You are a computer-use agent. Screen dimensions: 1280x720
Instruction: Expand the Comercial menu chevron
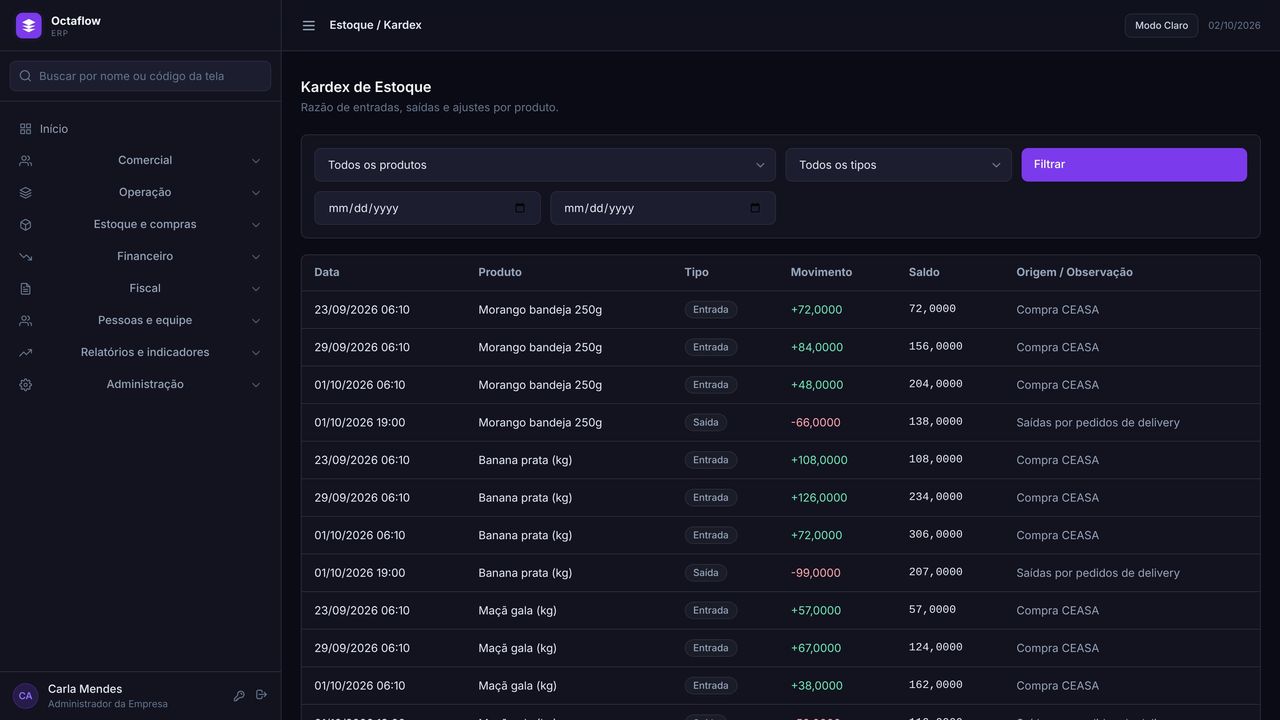(256, 161)
